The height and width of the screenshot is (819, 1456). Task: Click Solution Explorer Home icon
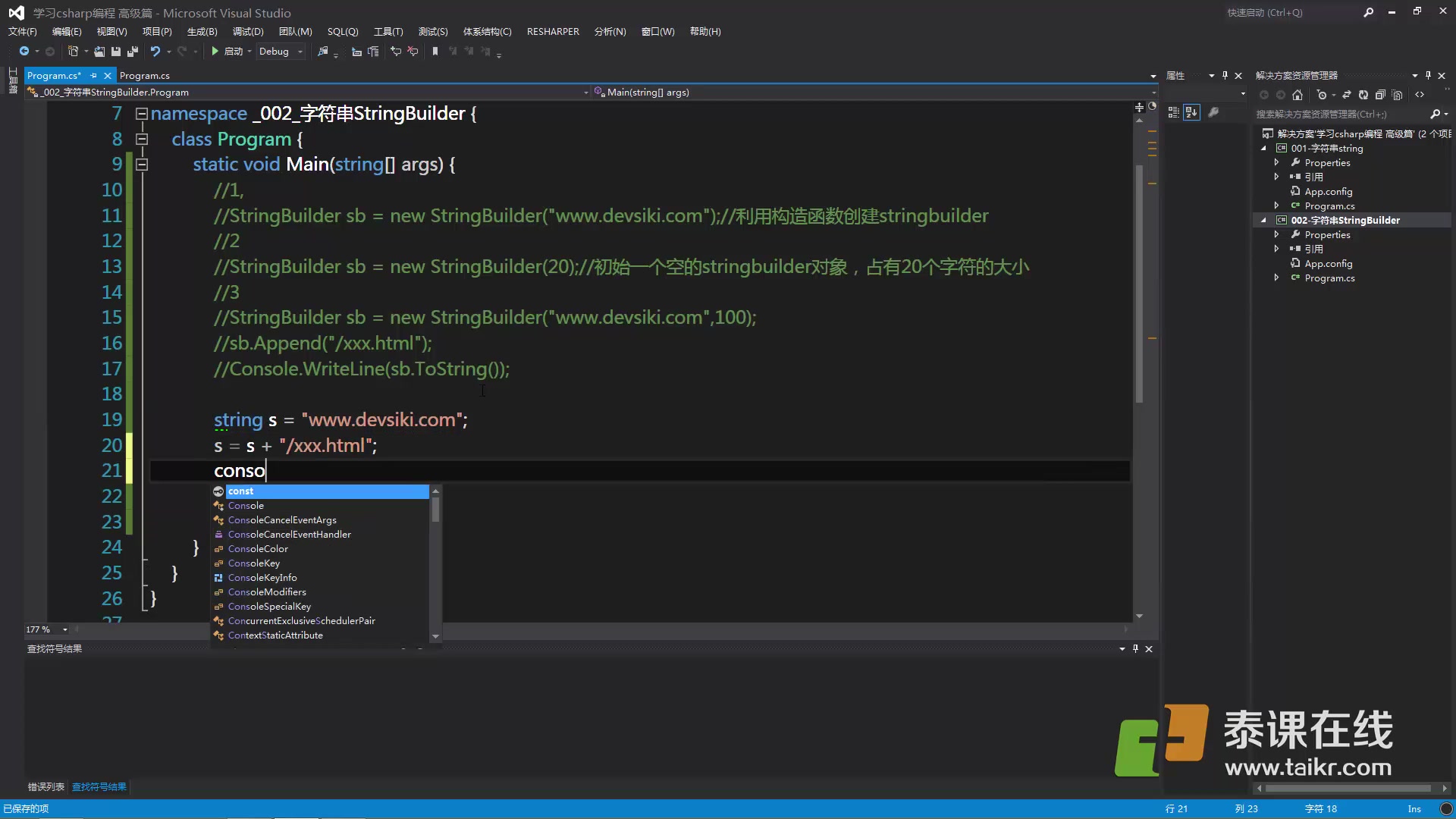pos(1298,95)
